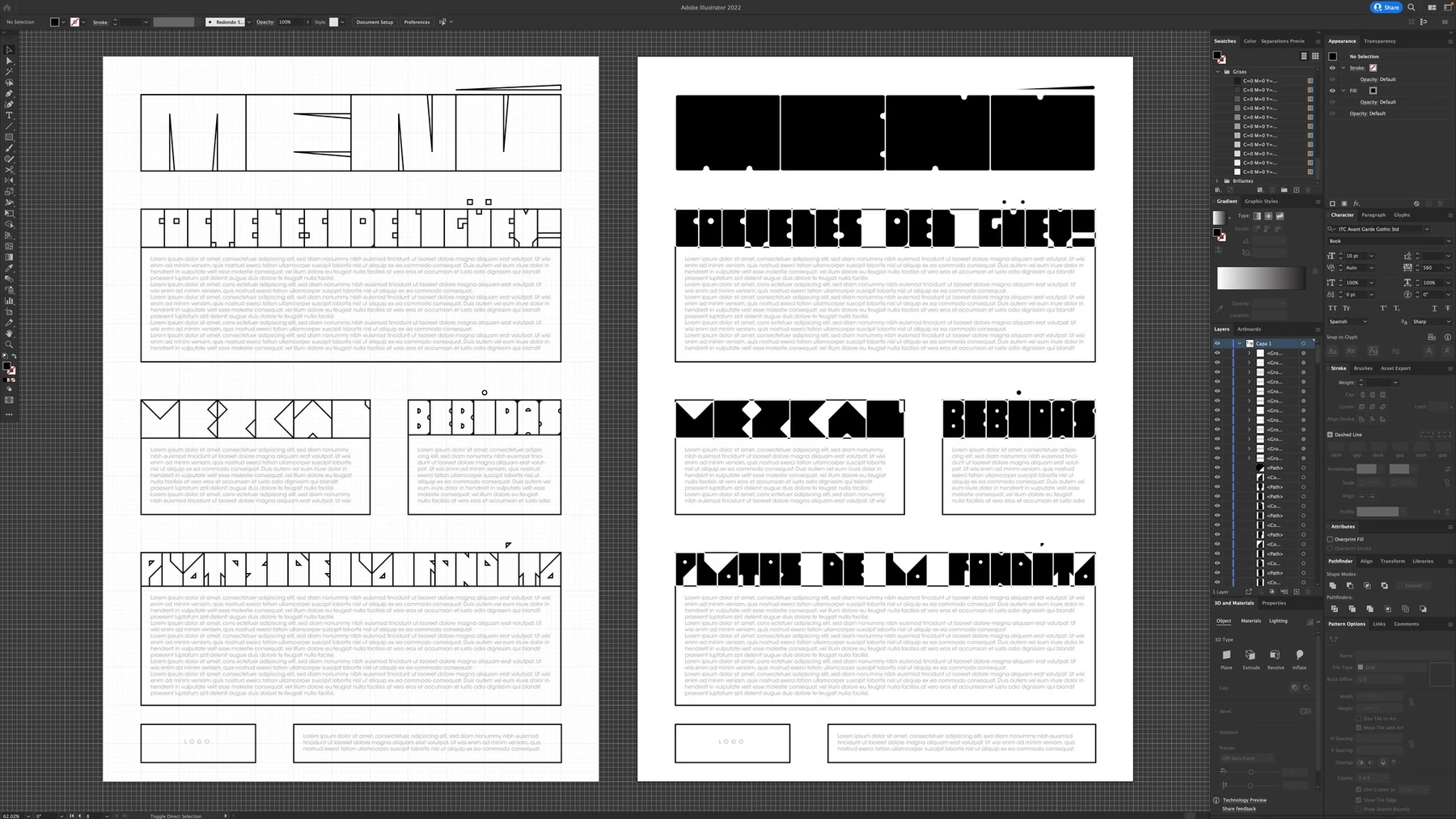Collapse the Capa 1 layer

pos(1239,343)
